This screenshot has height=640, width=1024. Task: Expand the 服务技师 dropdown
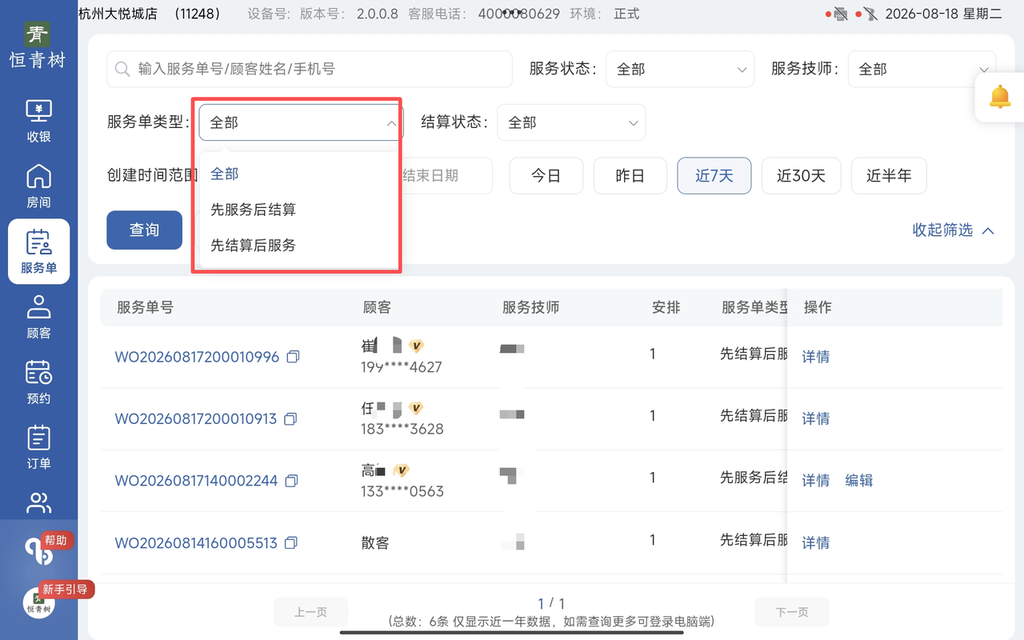921,69
